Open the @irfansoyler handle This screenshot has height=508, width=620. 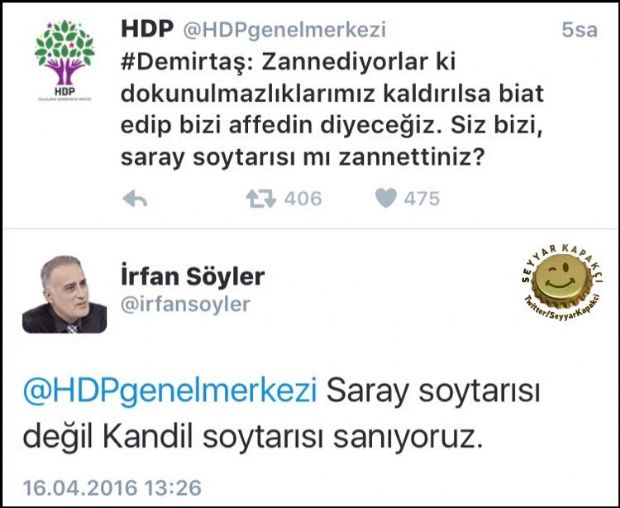coord(185,304)
